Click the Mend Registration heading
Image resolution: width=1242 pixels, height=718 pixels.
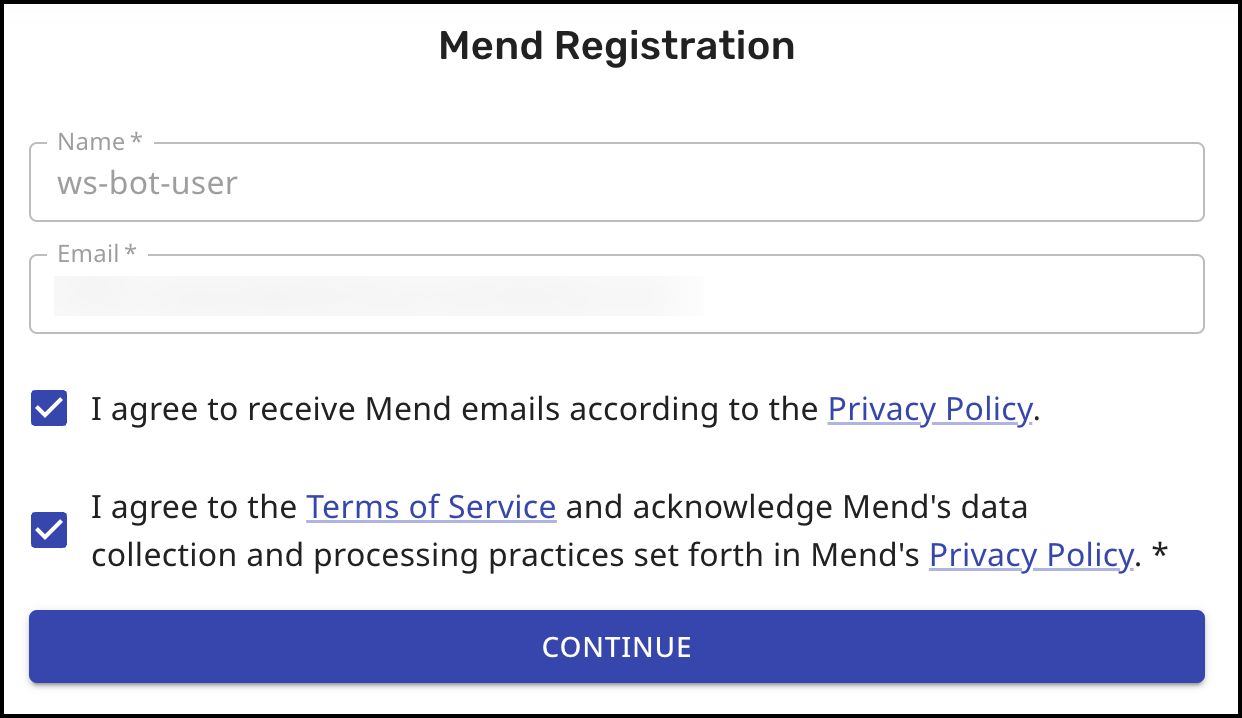[616, 45]
